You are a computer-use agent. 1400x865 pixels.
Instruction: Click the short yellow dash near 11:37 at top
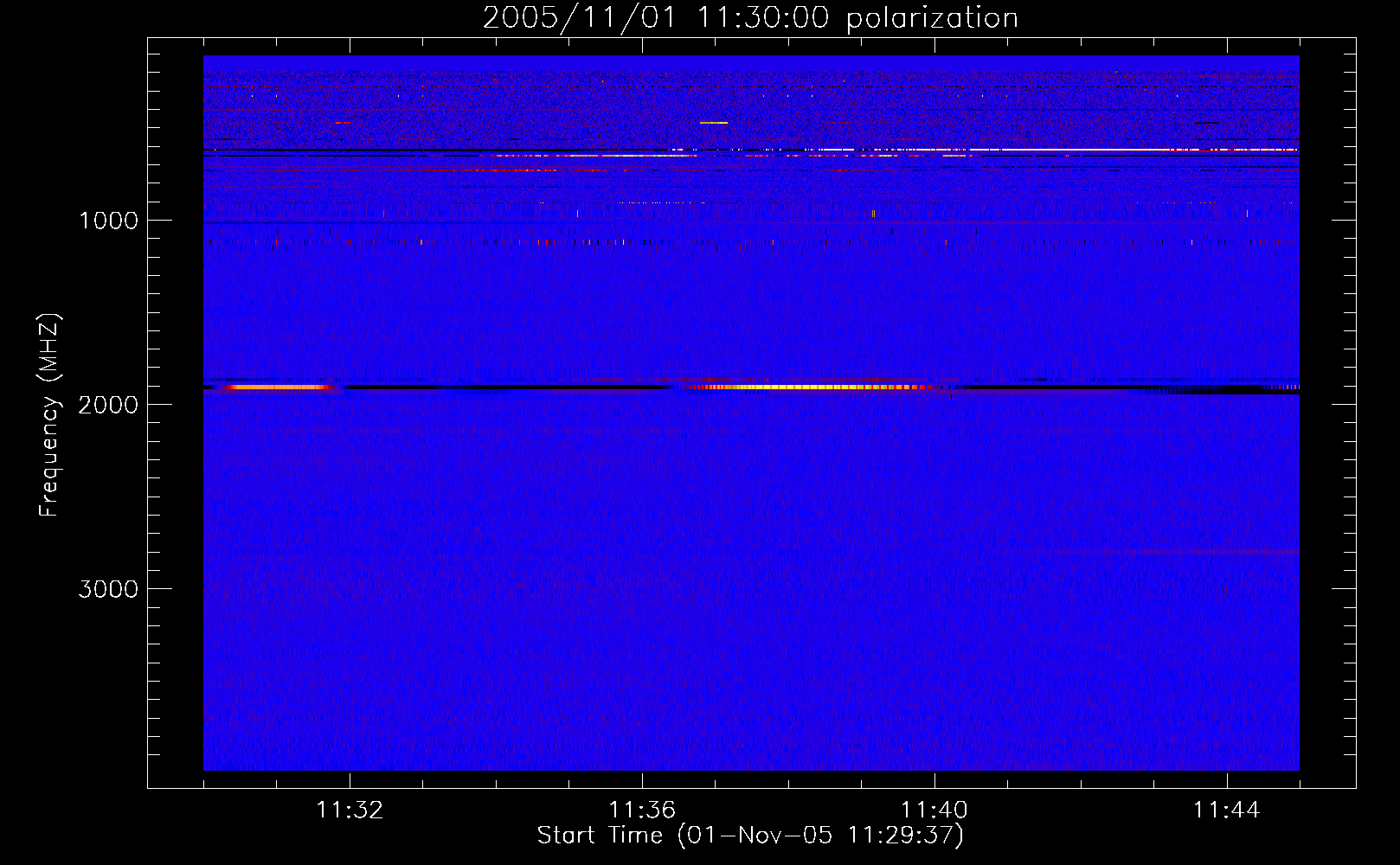point(714,123)
